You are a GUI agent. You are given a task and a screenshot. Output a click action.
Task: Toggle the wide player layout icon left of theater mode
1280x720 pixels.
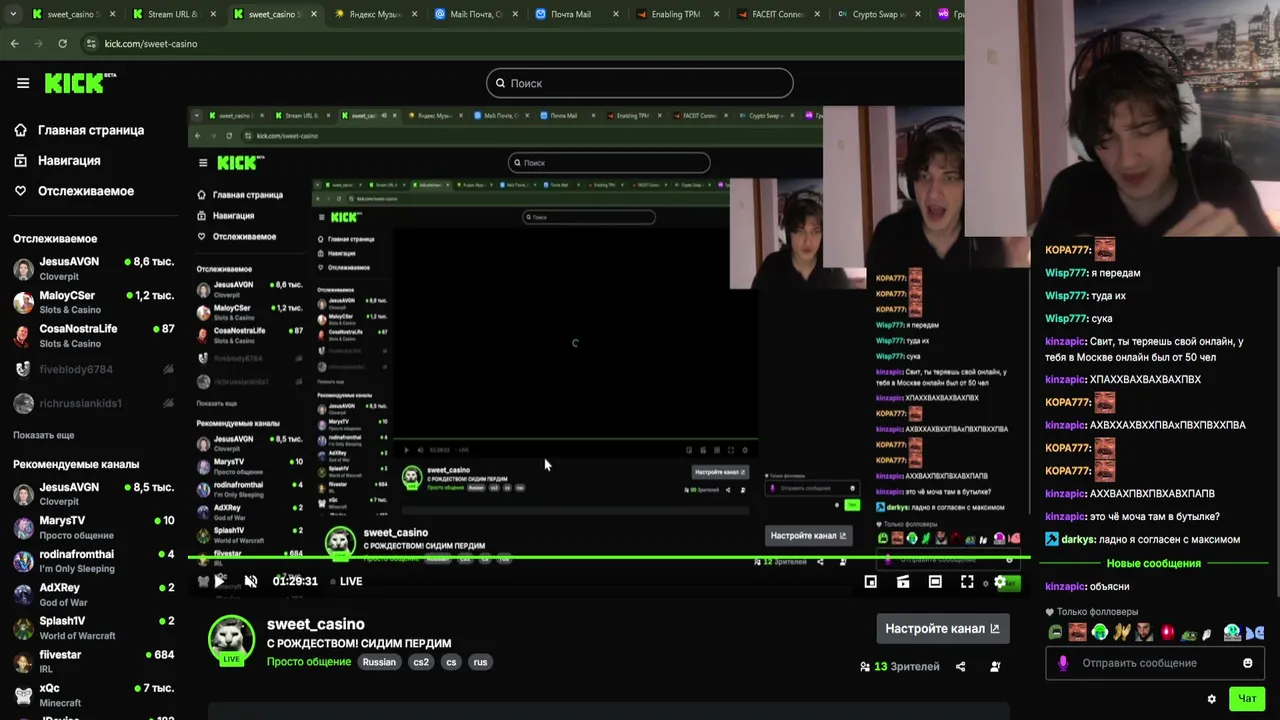pos(903,582)
